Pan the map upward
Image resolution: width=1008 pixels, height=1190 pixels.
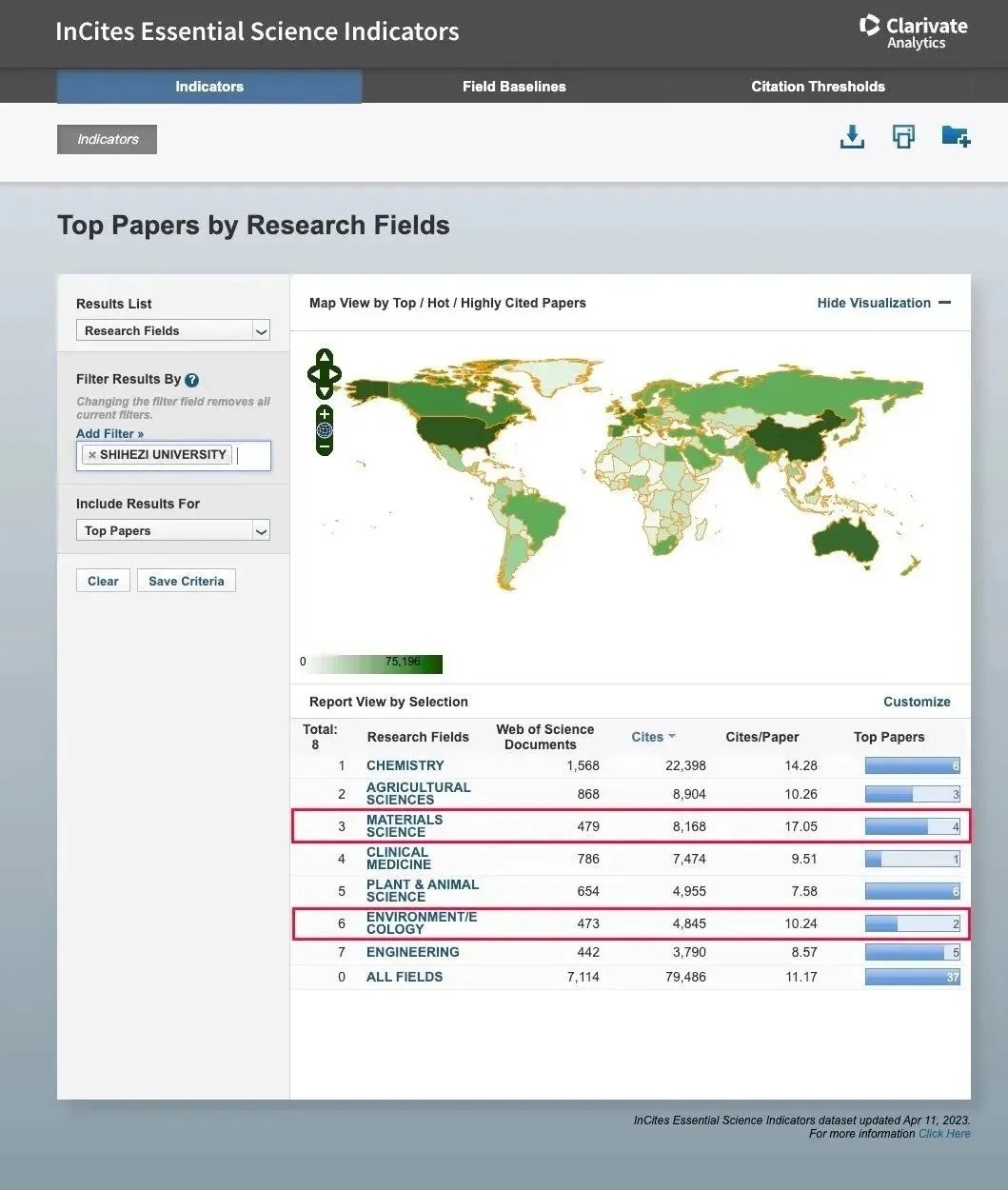click(325, 357)
